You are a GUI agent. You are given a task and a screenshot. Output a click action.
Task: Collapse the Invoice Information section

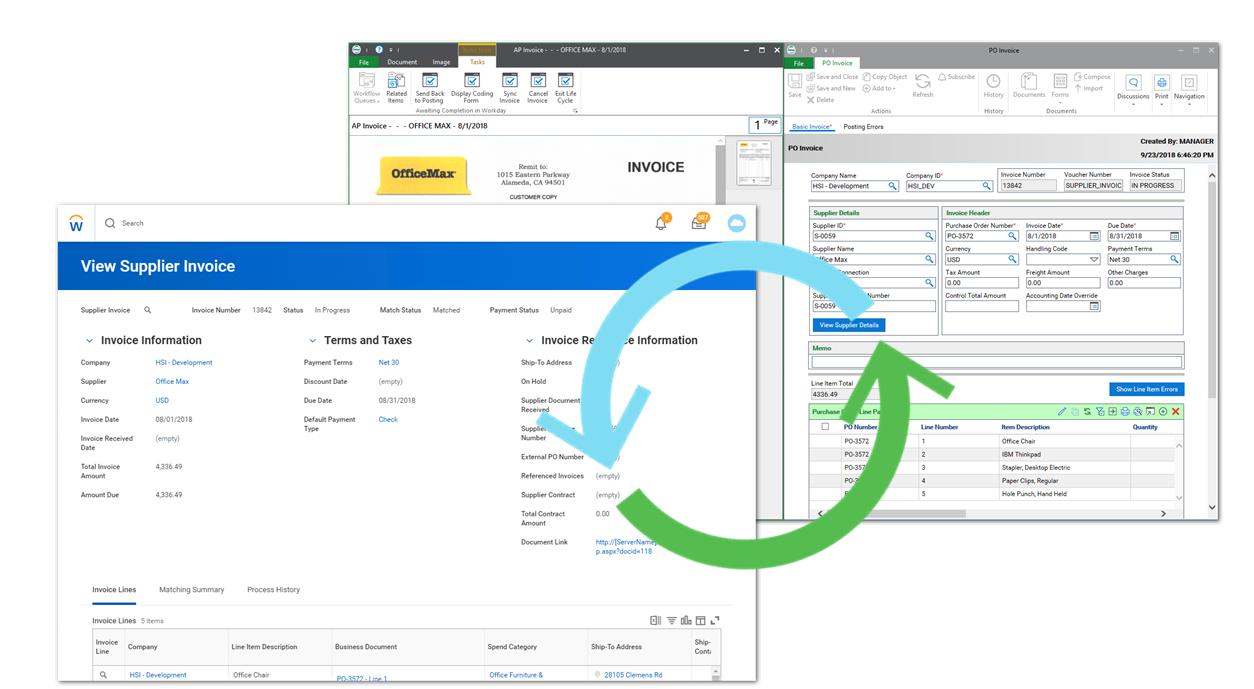coord(89,341)
